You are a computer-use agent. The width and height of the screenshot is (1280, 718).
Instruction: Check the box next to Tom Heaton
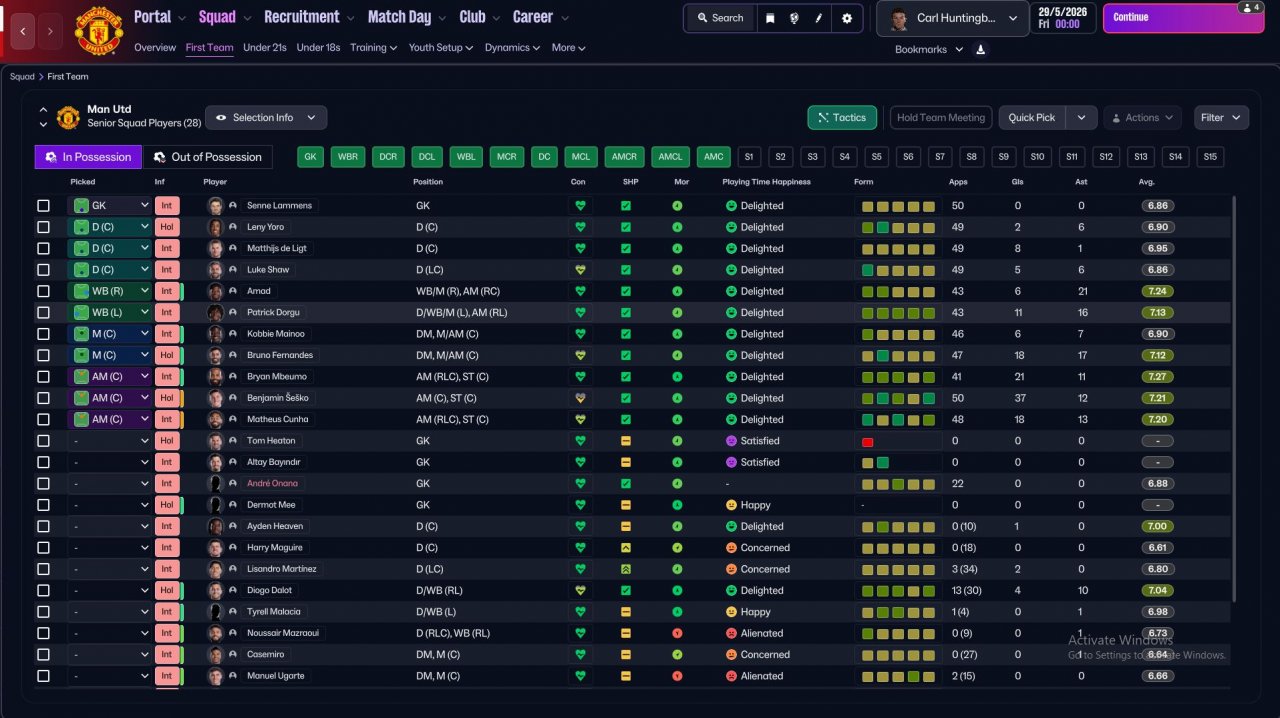click(x=43, y=441)
